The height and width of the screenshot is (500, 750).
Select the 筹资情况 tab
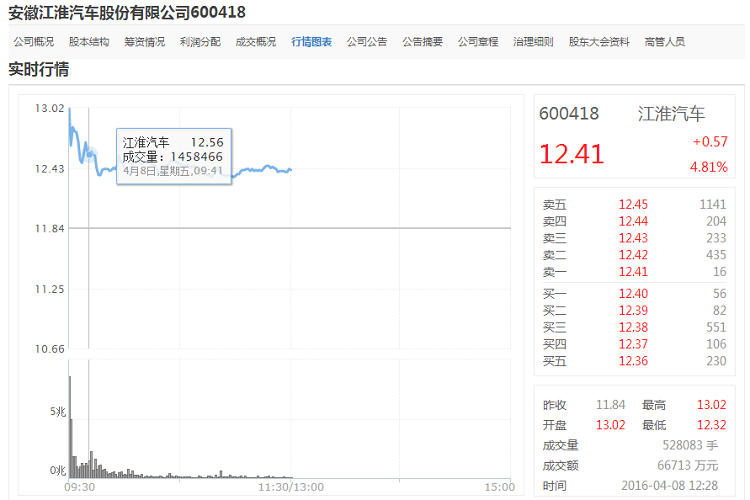pos(144,42)
